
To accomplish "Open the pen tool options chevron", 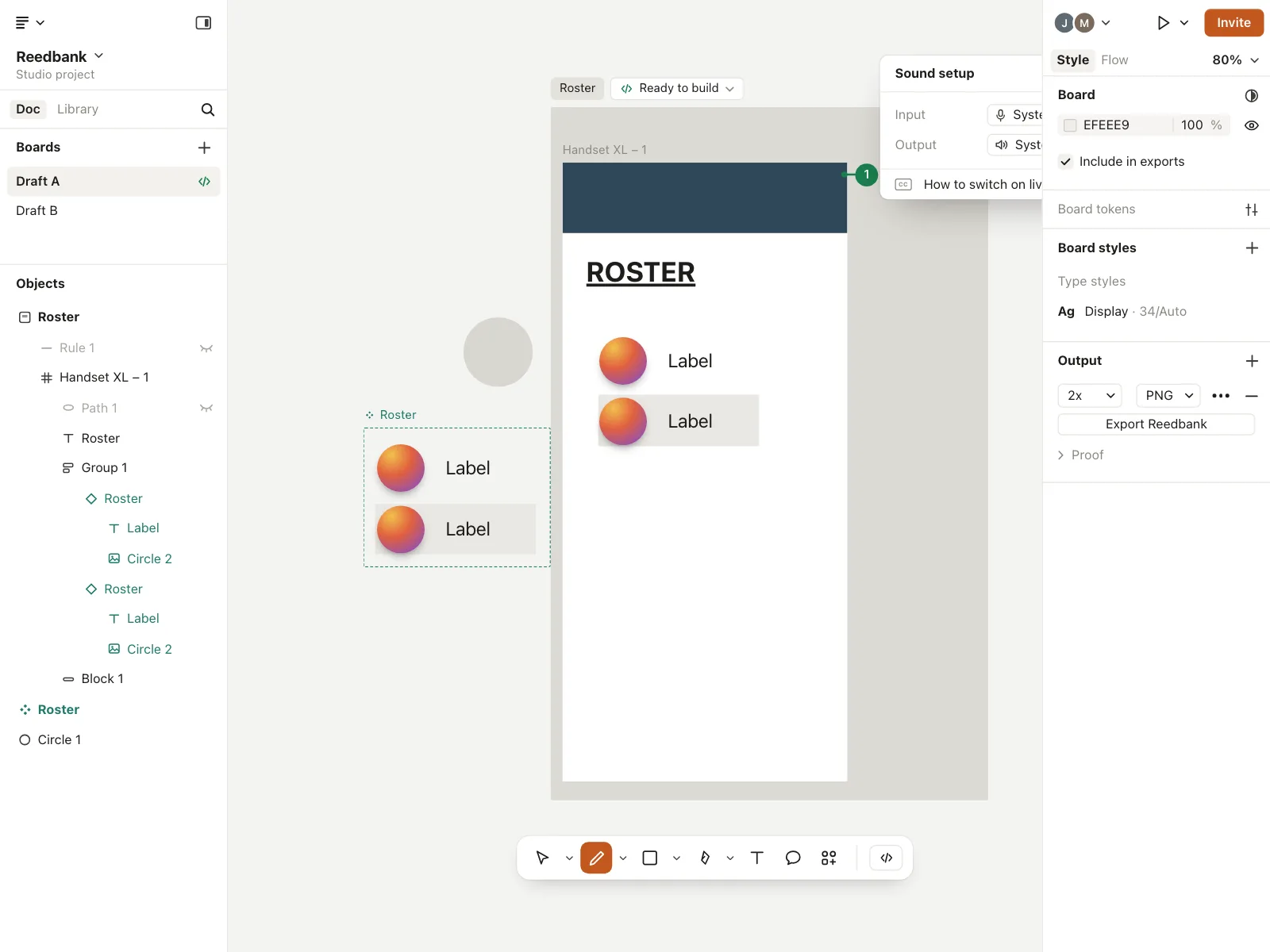I will coord(730,858).
